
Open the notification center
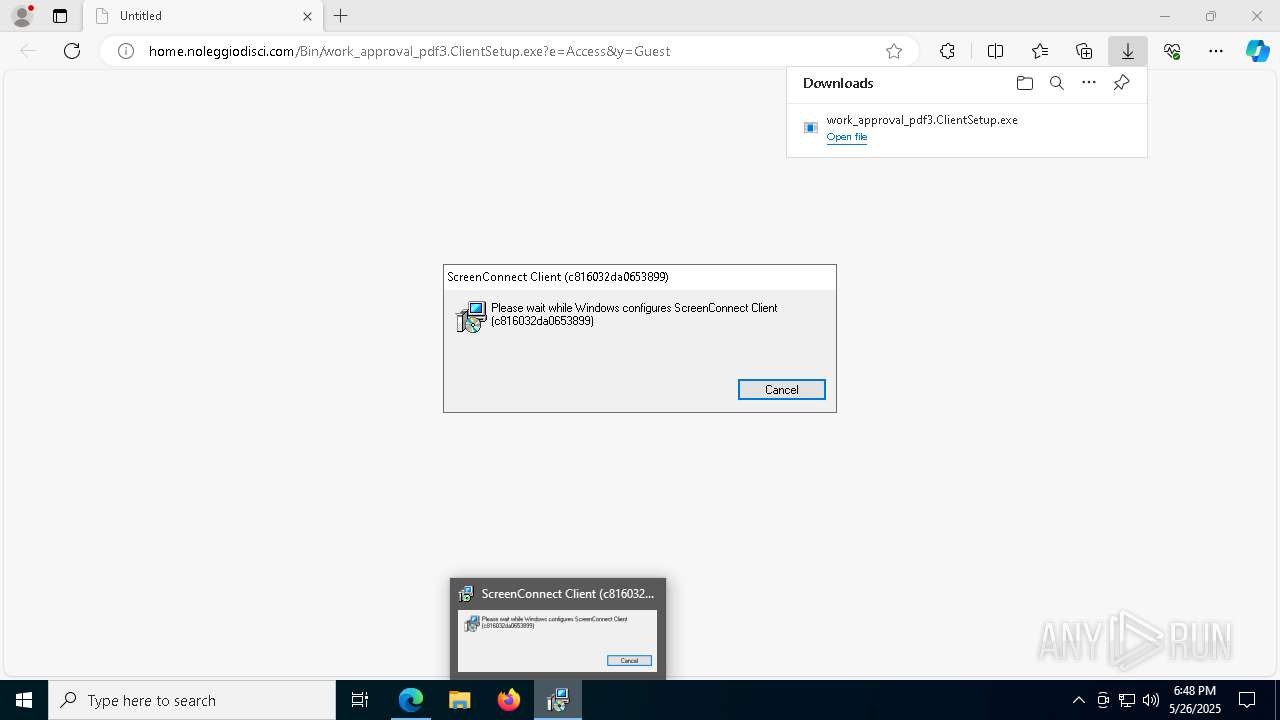click(x=1247, y=700)
